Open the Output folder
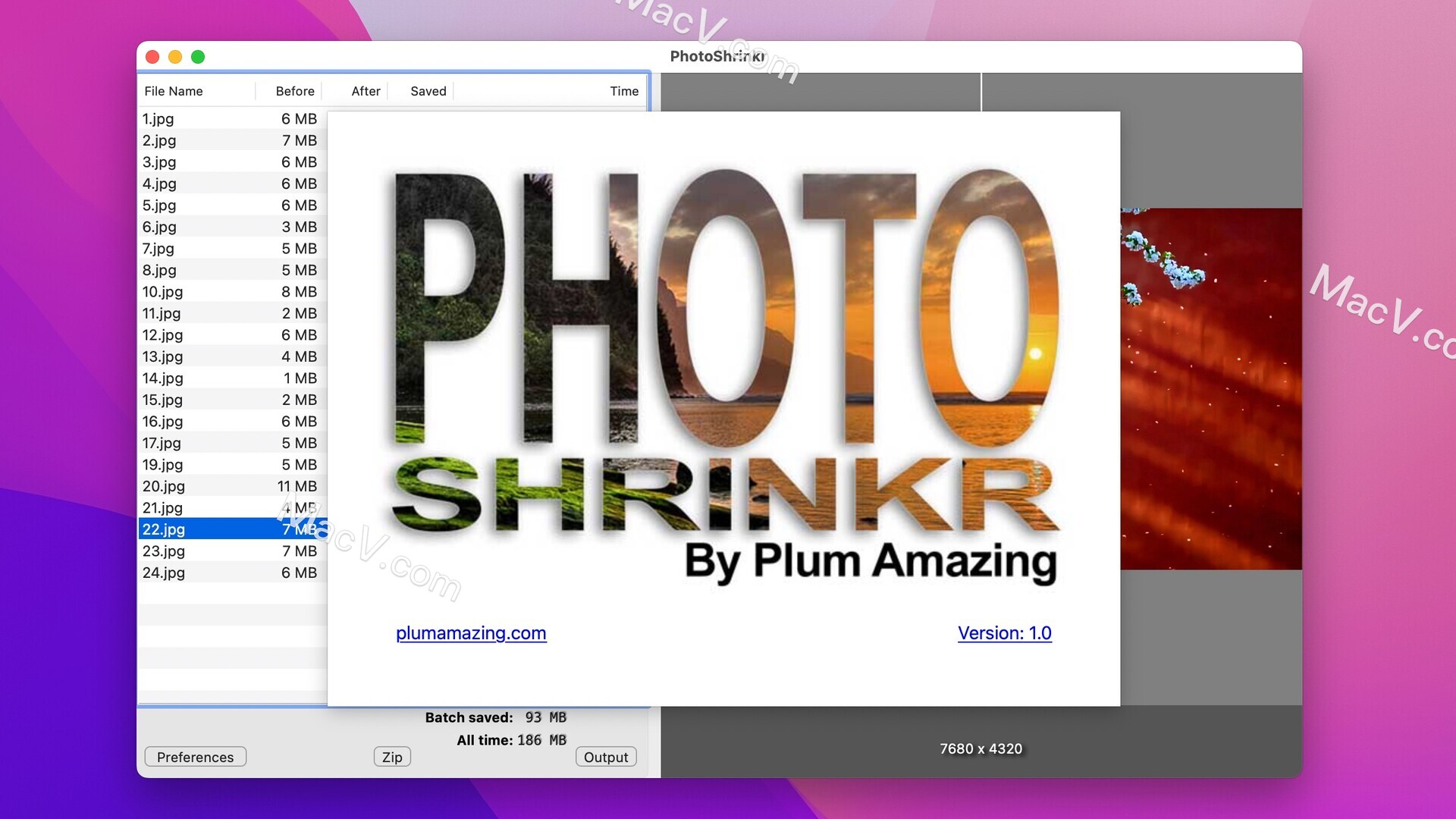 click(605, 757)
